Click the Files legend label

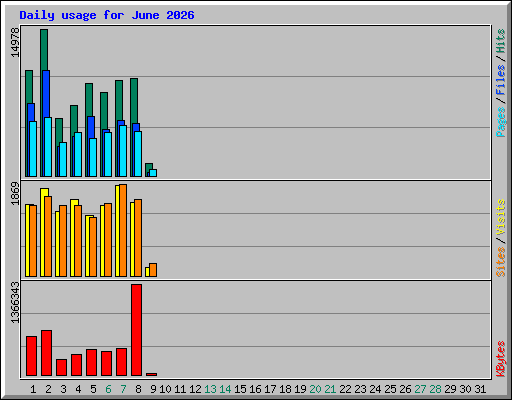click(x=501, y=79)
